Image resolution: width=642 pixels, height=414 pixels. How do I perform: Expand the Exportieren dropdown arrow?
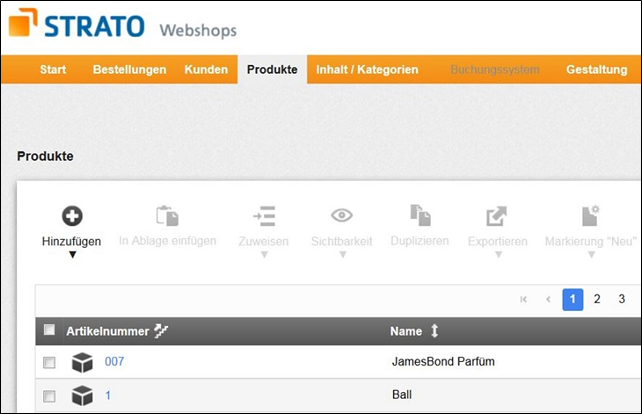(x=498, y=255)
